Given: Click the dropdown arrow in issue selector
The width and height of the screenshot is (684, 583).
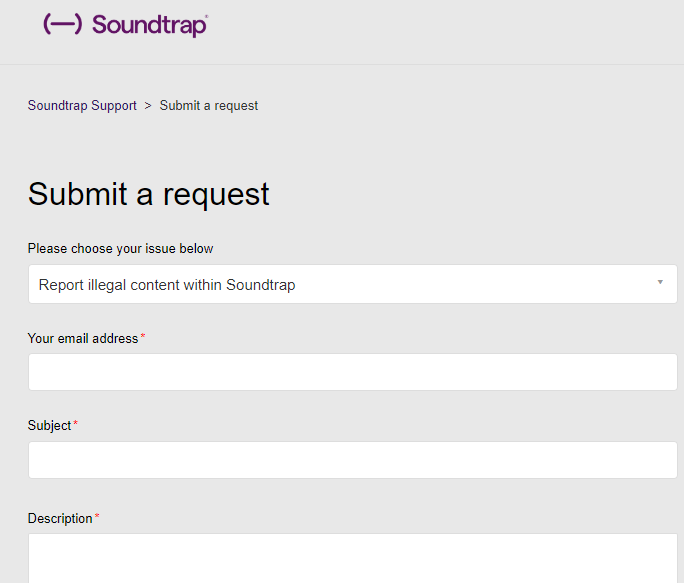Looking at the screenshot, I should [660, 282].
